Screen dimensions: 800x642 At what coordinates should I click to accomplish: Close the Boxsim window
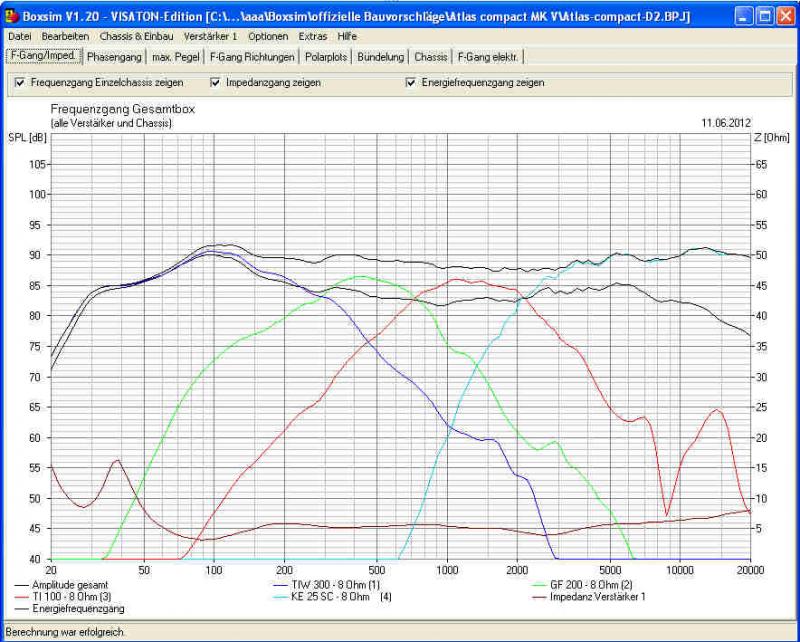point(786,16)
